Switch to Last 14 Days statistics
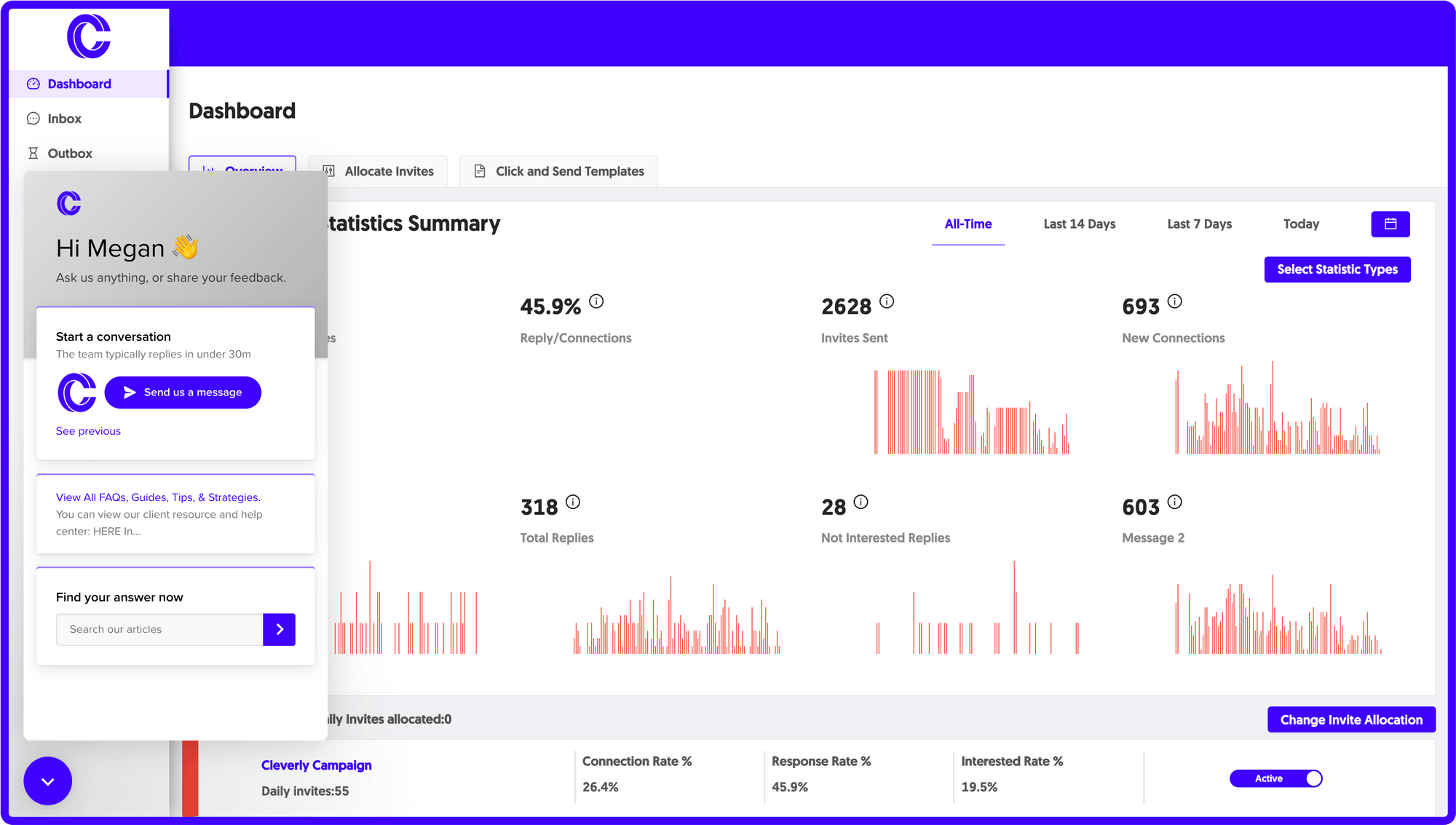 tap(1079, 224)
